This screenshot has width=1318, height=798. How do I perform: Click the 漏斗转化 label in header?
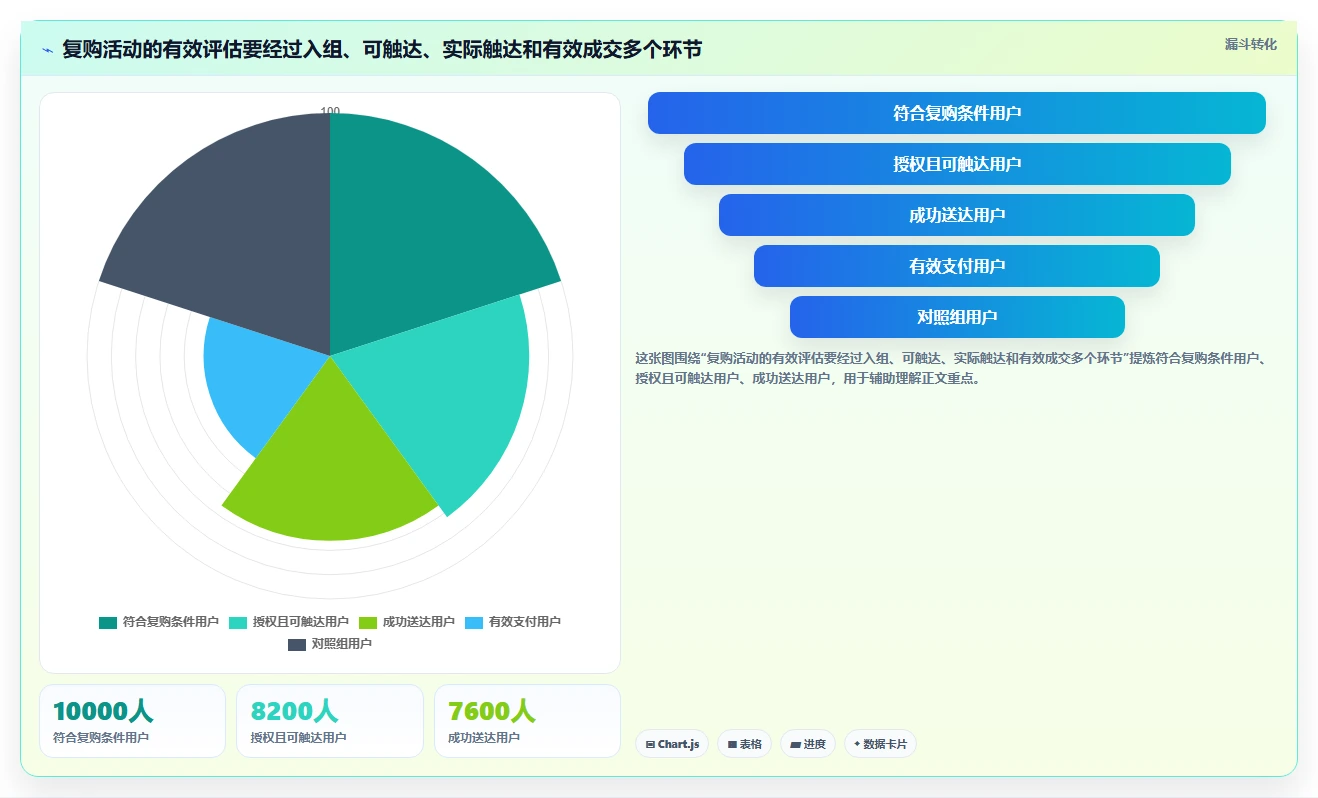coord(1251,44)
